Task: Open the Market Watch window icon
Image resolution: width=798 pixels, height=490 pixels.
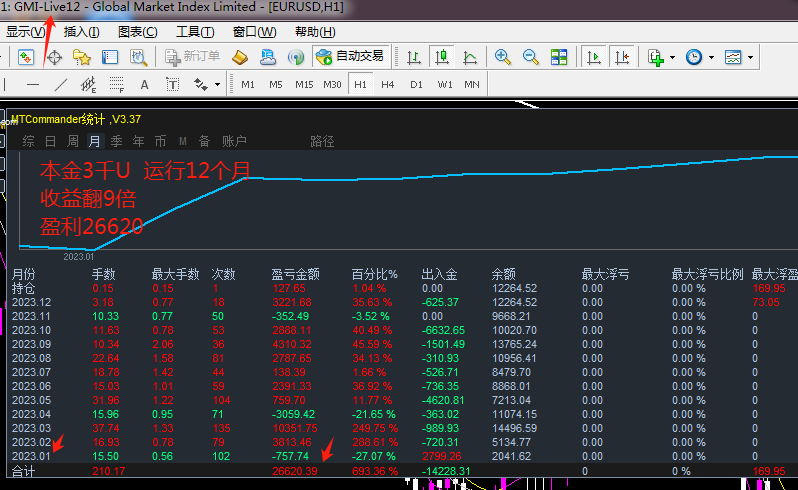Action: pos(25,57)
